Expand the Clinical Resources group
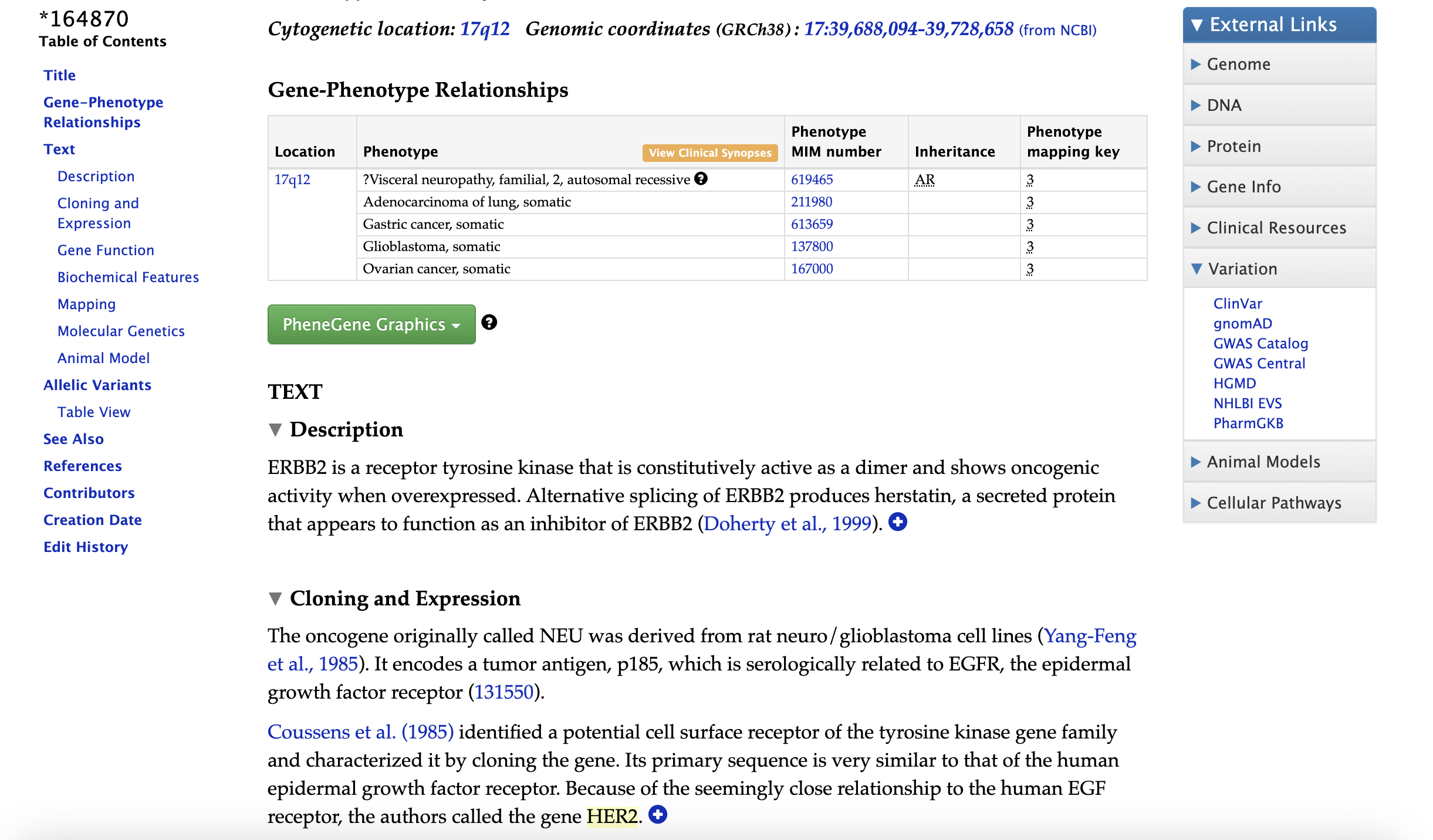Image resolution: width=1433 pixels, height=840 pixels. [1279, 228]
